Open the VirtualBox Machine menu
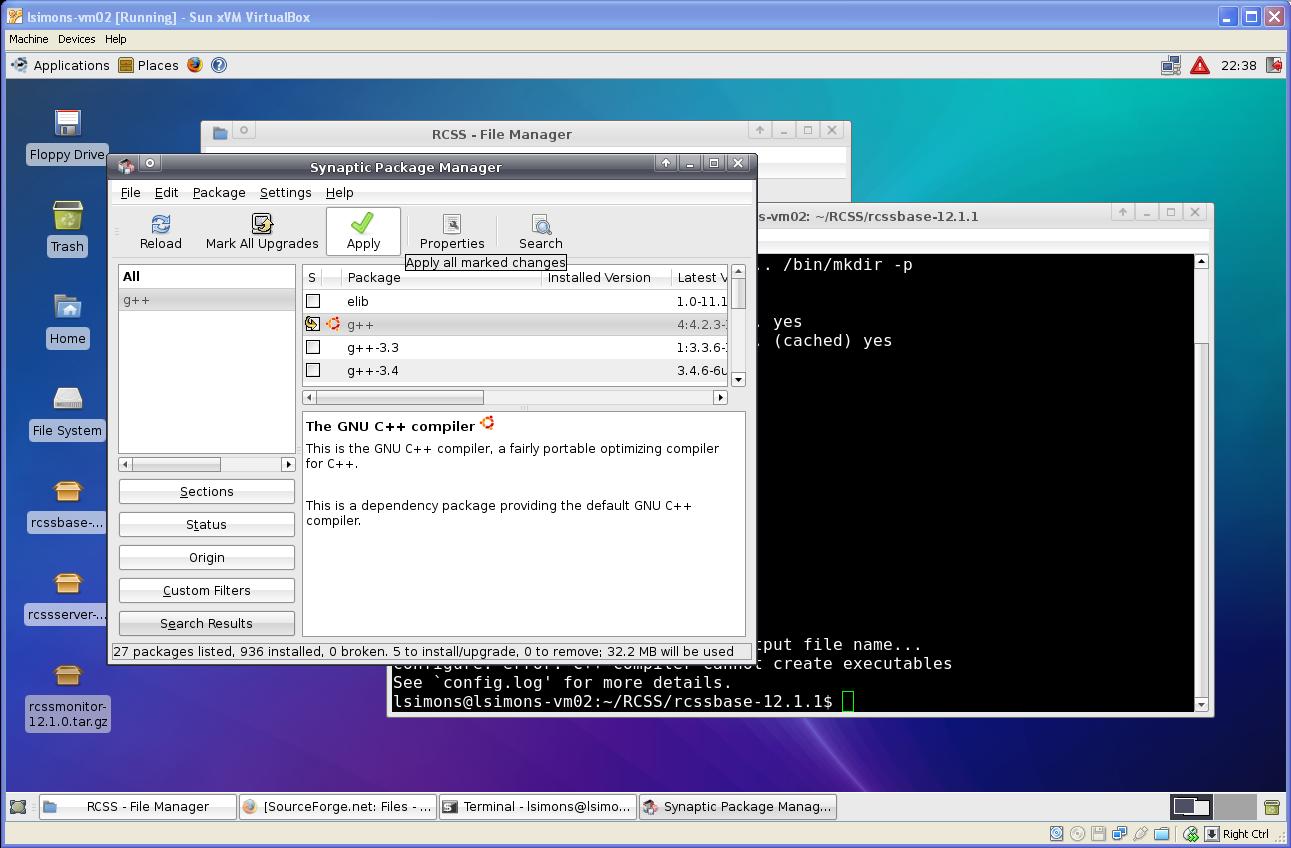The width and height of the screenshot is (1291, 848). click(x=28, y=39)
